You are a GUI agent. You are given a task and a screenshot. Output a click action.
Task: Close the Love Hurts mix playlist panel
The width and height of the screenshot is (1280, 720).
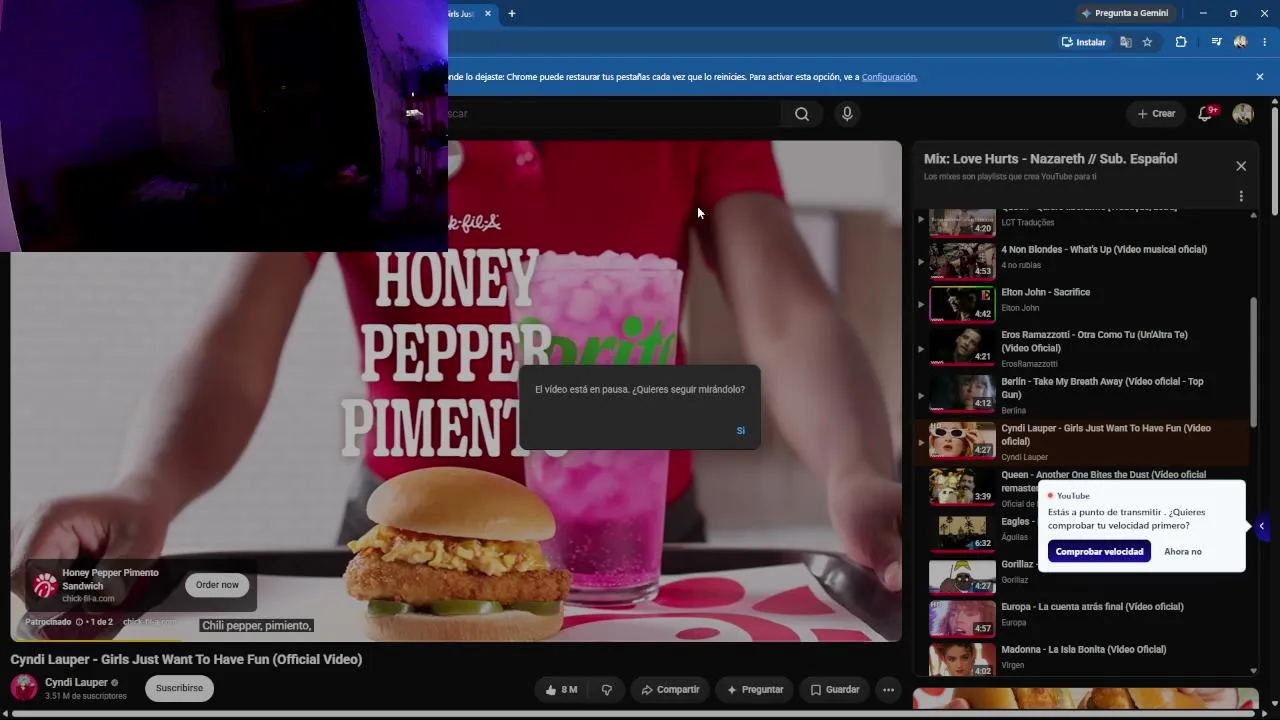(1241, 166)
